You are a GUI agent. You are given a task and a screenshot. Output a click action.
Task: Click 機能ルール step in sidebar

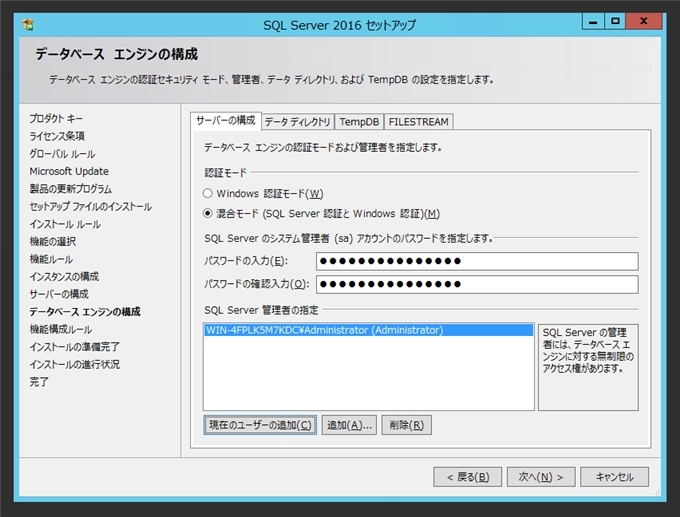[51, 259]
